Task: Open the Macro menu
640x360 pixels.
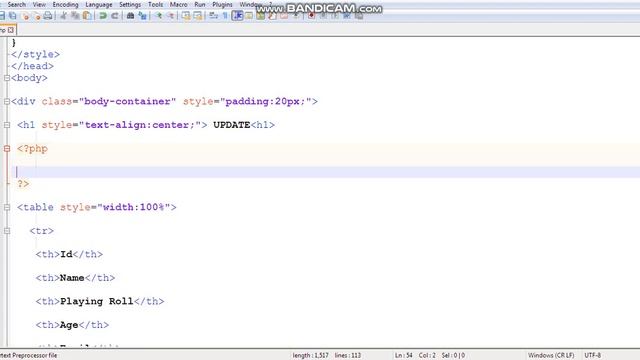Action: tap(178, 4)
